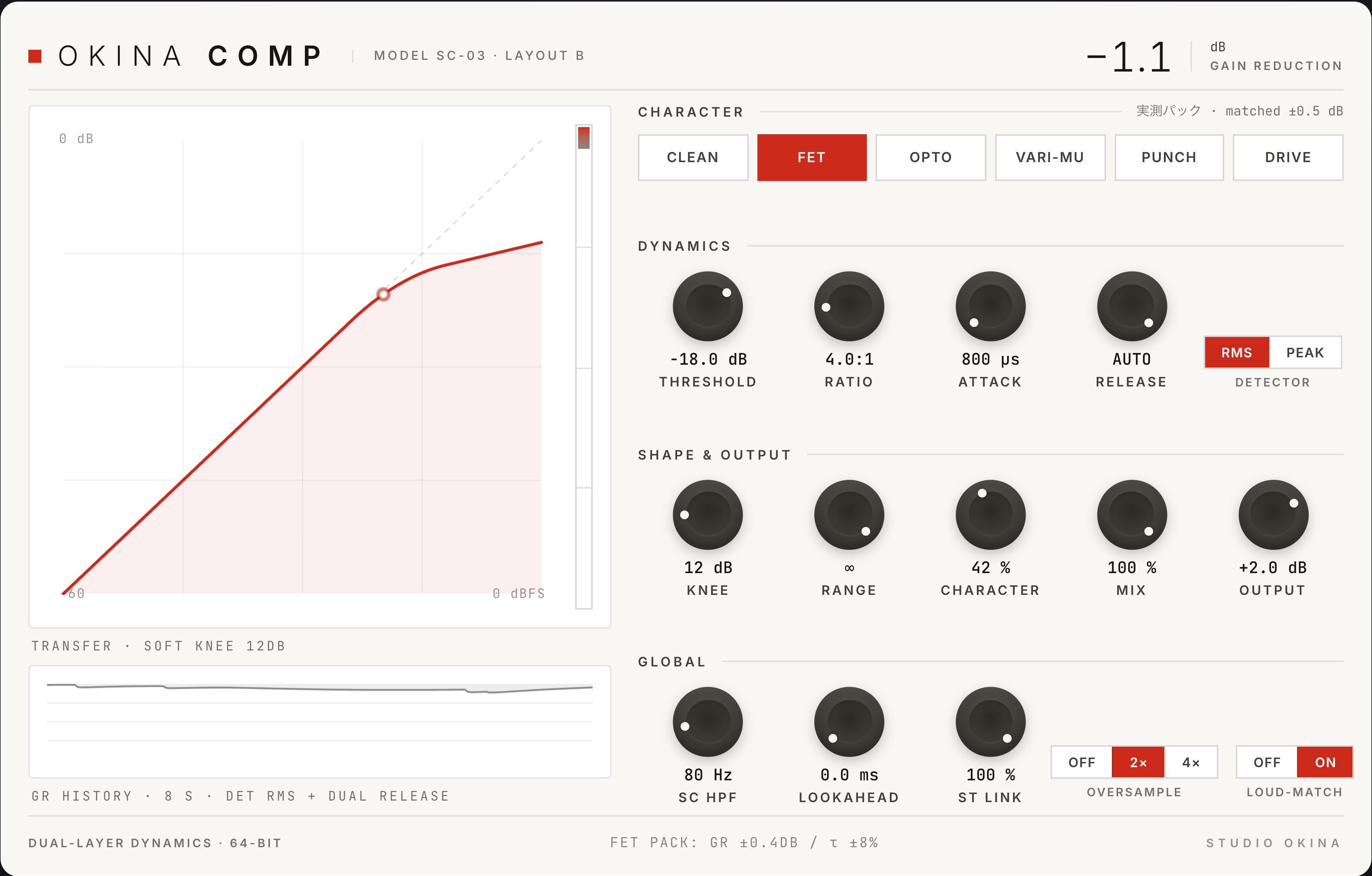Image resolution: width=1372 pixels, height=876 pixels.
Task: Click the Range knob
Action: click(x=849, y=515)
